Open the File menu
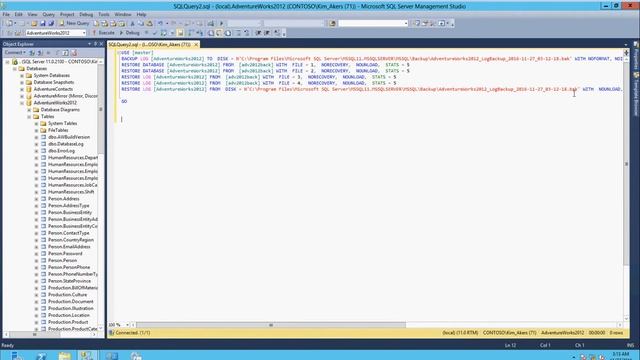This screenshot has height=360, width=640. (x=6, y=14)
